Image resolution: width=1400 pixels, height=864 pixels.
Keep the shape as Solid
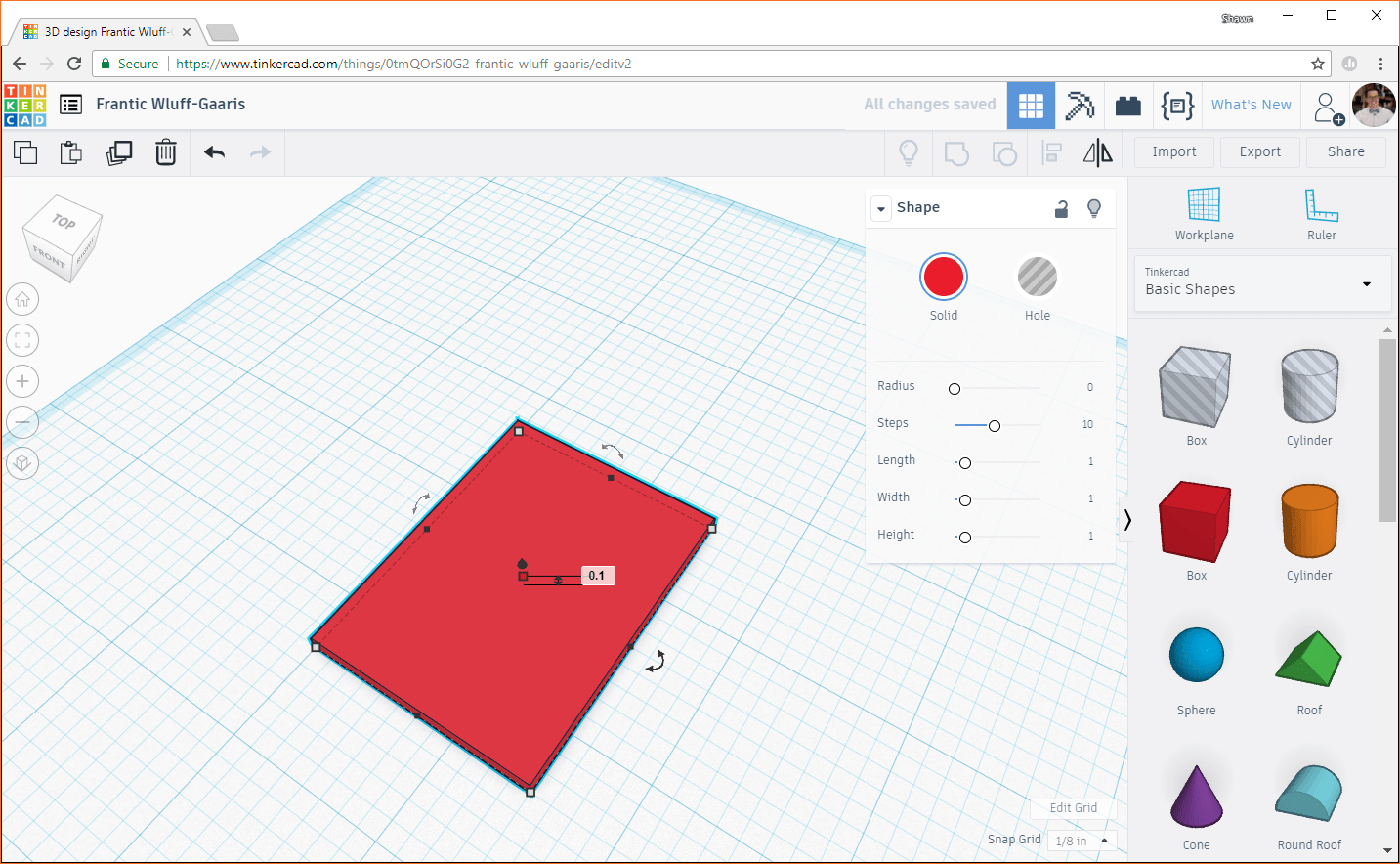click(x=943, y=276)
